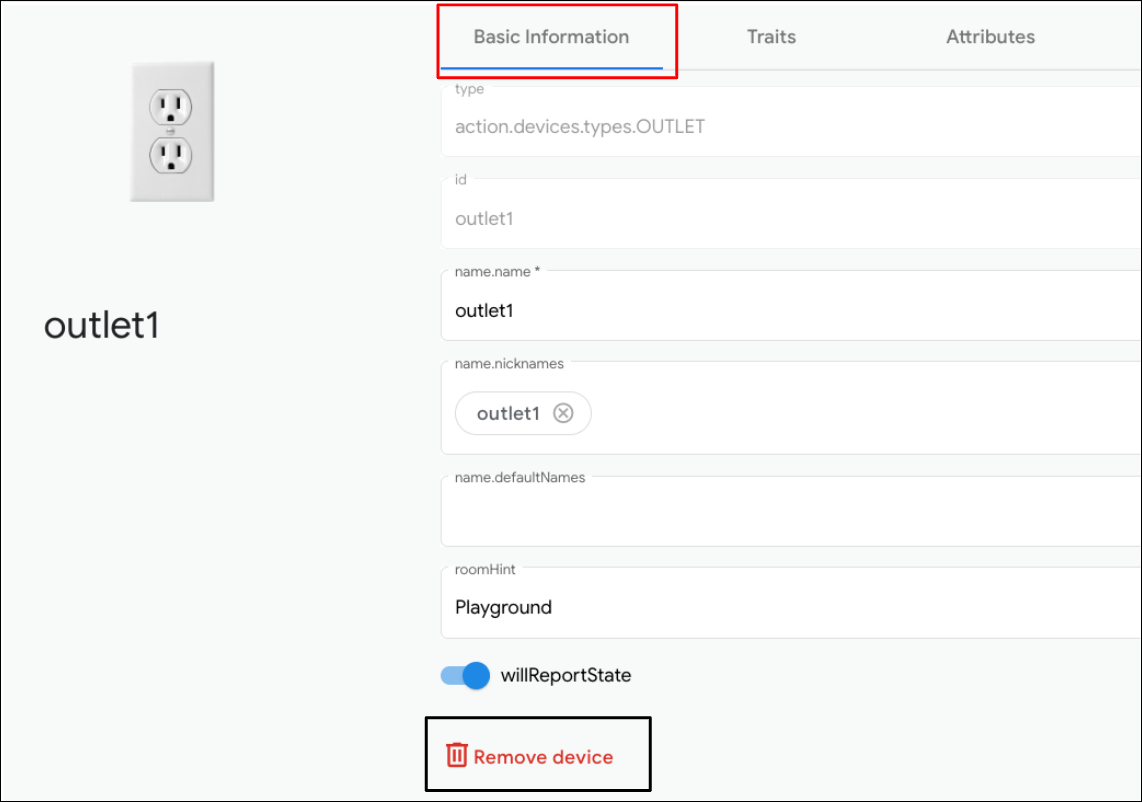Click the trash icon on Remove device
Screen dimensions: 1142x802
tap(456, 757)
